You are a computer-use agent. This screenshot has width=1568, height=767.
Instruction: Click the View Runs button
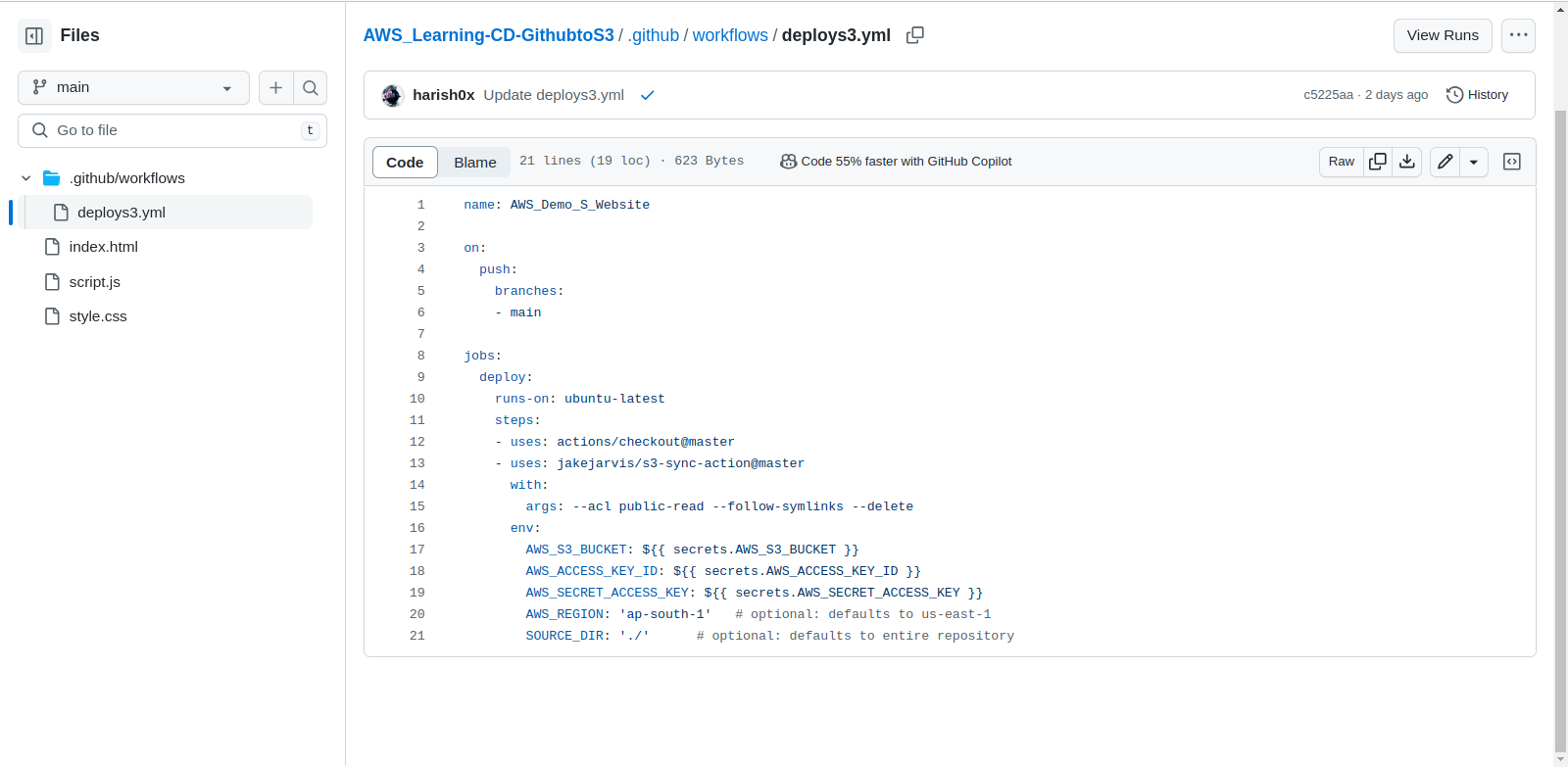pos(1443,35)
